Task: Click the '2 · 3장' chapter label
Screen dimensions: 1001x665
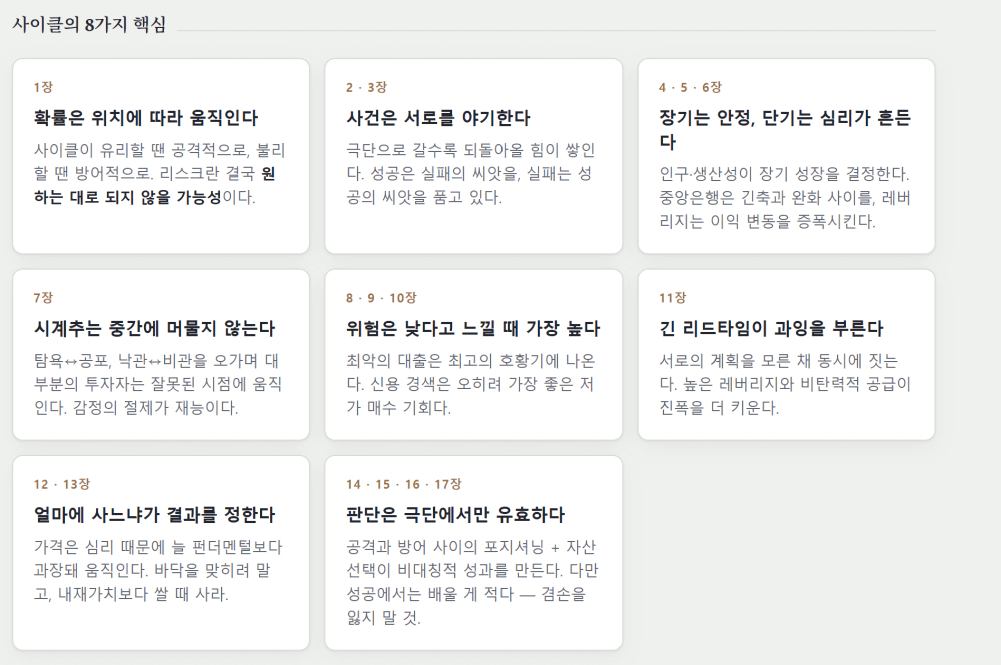Action: click(x=366, y=87)
